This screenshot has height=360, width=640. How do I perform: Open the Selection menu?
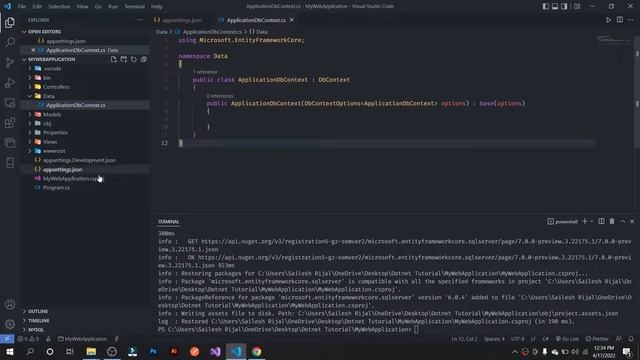[59, 6]
